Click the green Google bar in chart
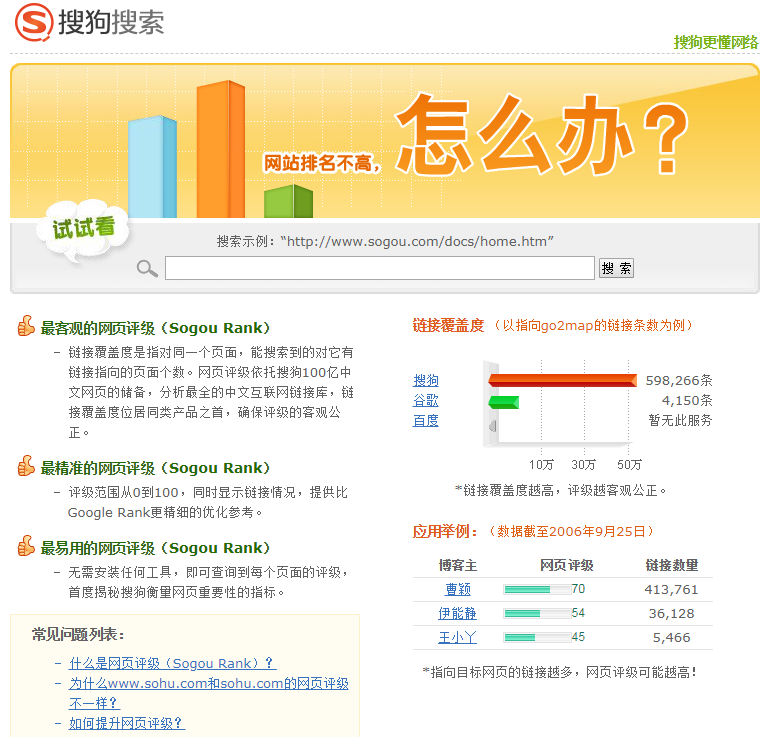The width and height of the screenshot is (767, 737). pos(504,402)
